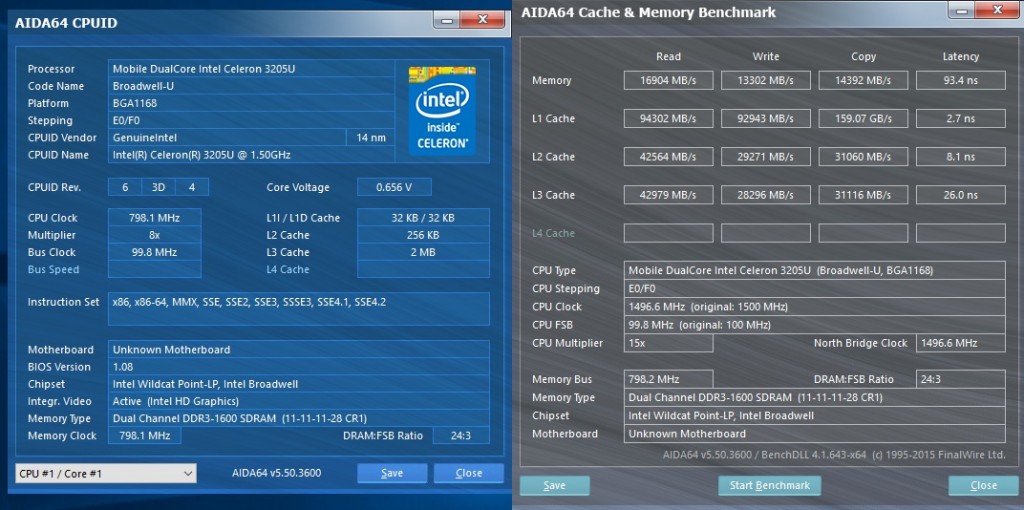Click Close in the Cache & Memory Benchmark window
Viewport: 1024px width, 510px height.
(983, 485)
